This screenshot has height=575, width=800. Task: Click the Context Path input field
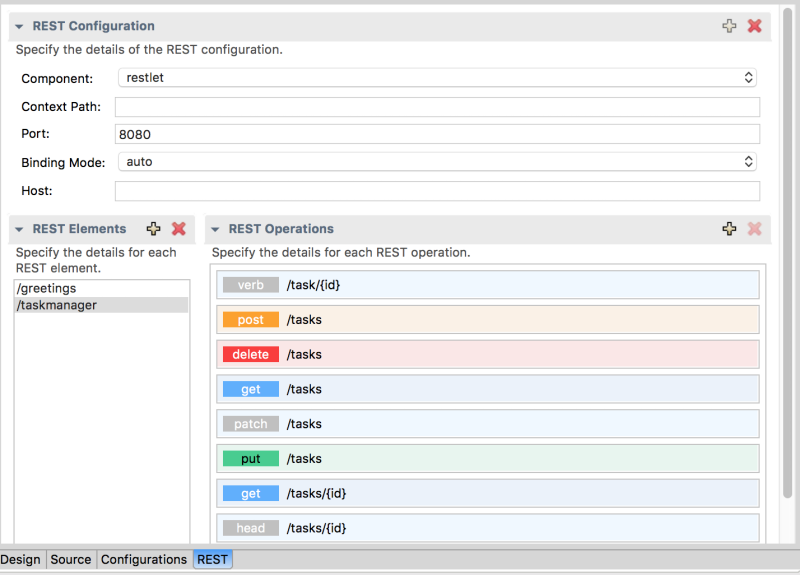(437, 107)
